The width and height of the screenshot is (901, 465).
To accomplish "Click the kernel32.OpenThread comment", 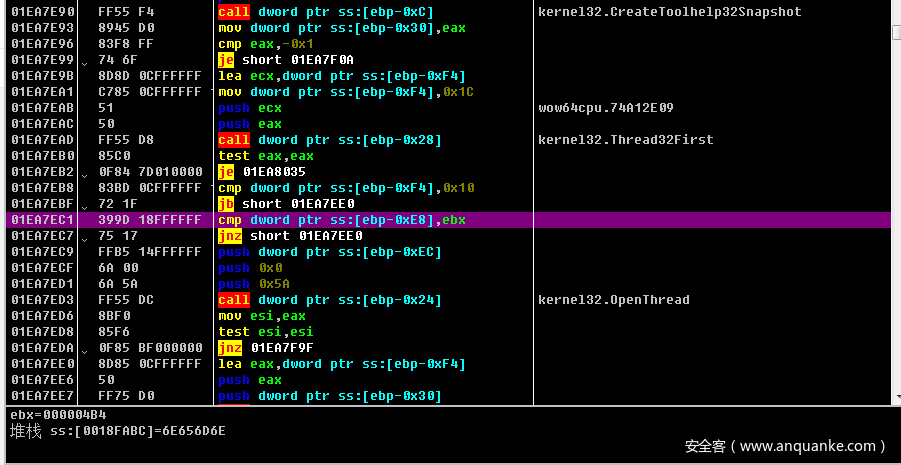I will click(613, 300).
